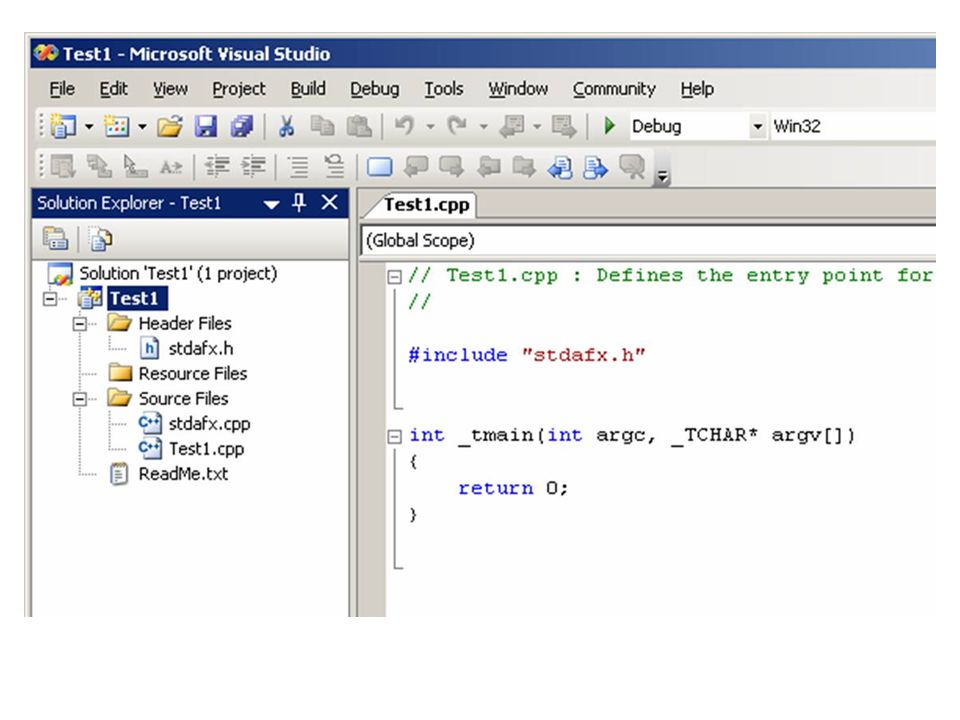
Task: Collapse the Header Files folder
Action: [80, 324]
